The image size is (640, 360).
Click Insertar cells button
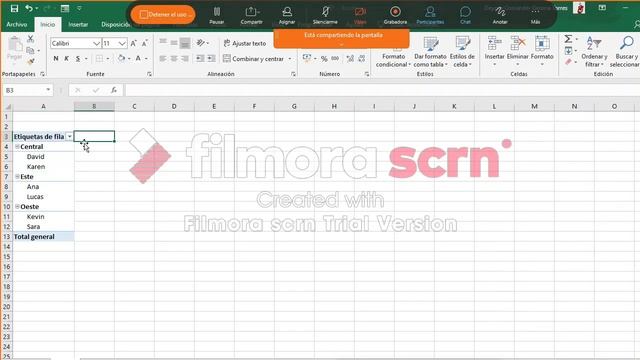(x=494, y=51)
